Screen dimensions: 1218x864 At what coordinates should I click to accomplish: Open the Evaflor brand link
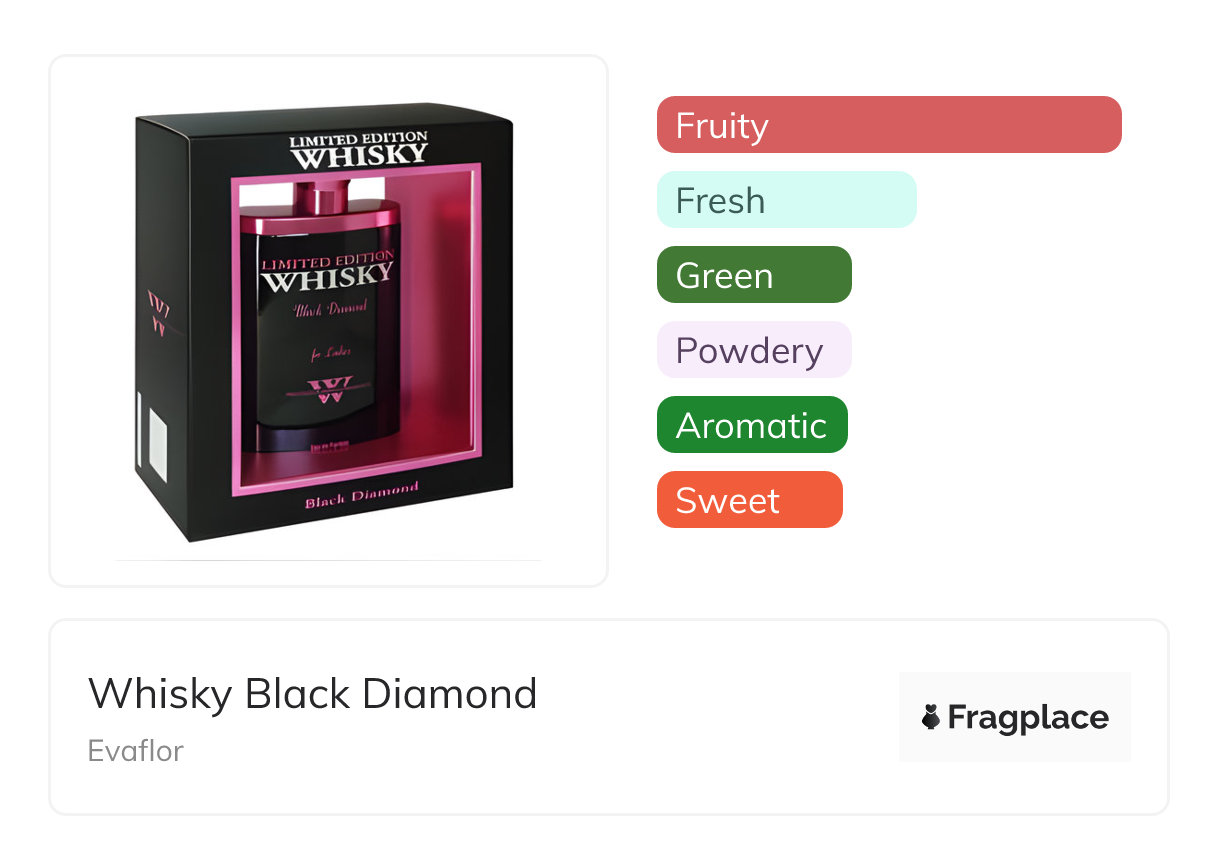pos(136,750)
